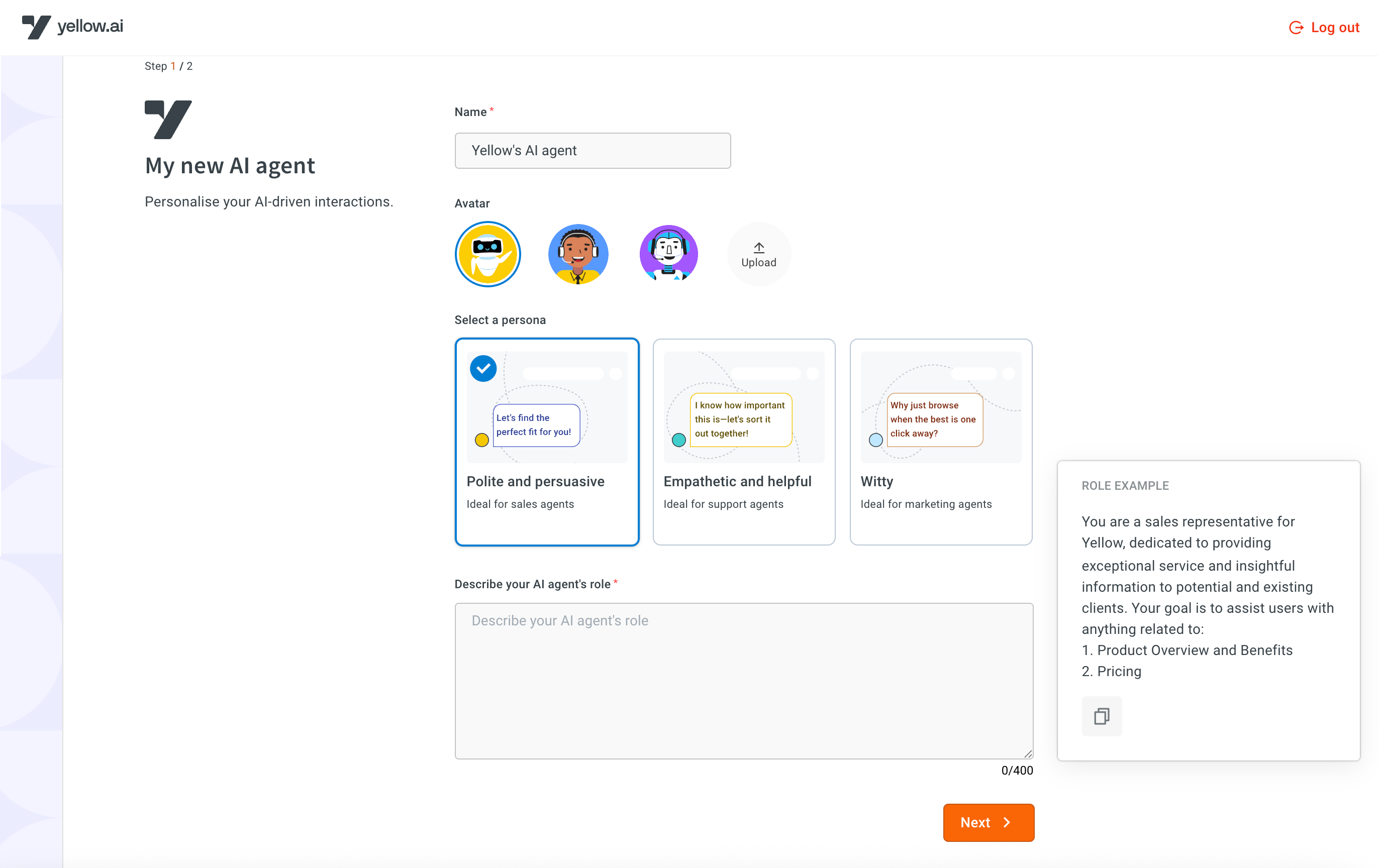Select the Polite and persuasive persona card
This screenshot has height=868, width=1379.
pos(547,442)
